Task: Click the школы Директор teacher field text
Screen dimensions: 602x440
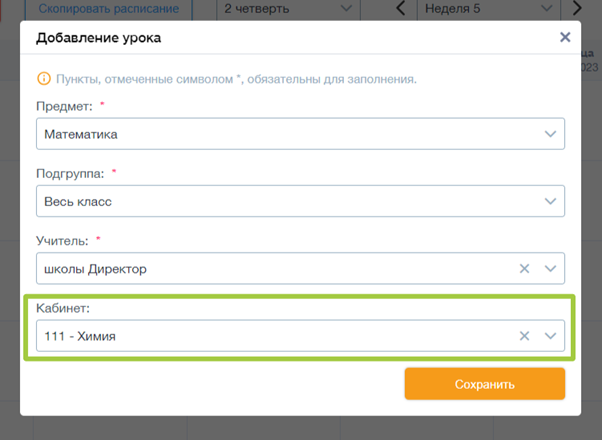Action: point(95,269)
